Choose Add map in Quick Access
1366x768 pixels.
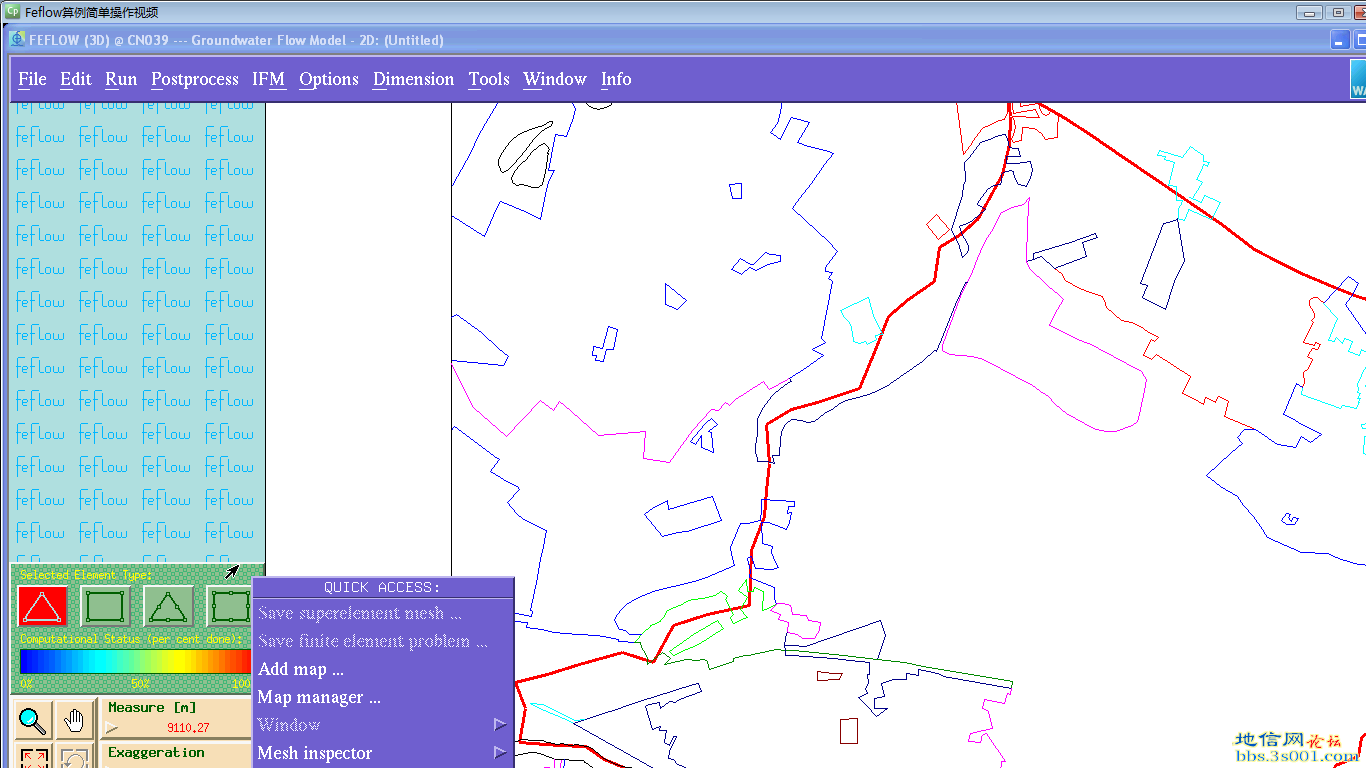pos(383,669)
